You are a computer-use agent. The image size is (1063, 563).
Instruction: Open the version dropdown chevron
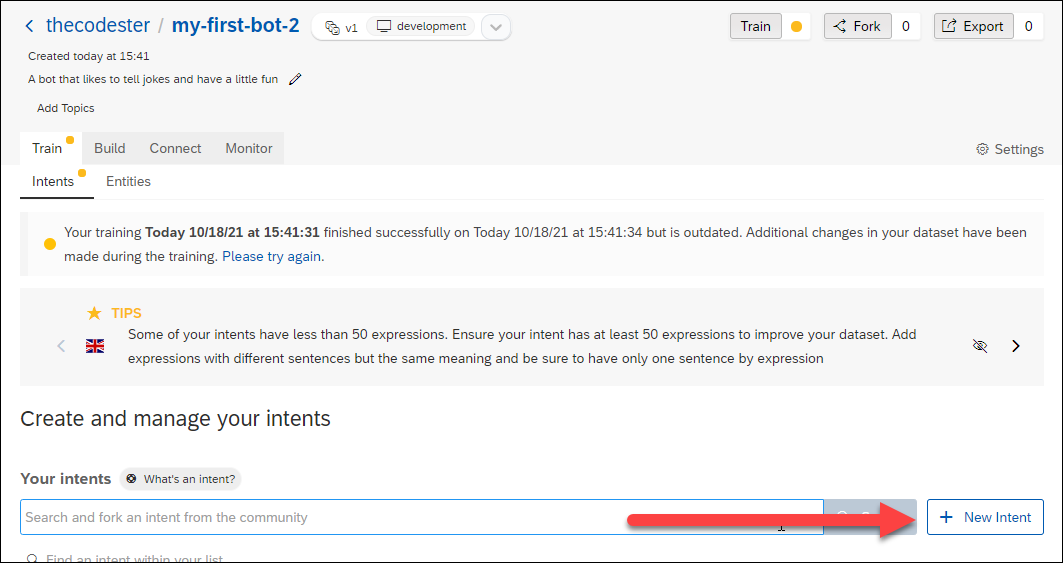click(x=496, y=28)
